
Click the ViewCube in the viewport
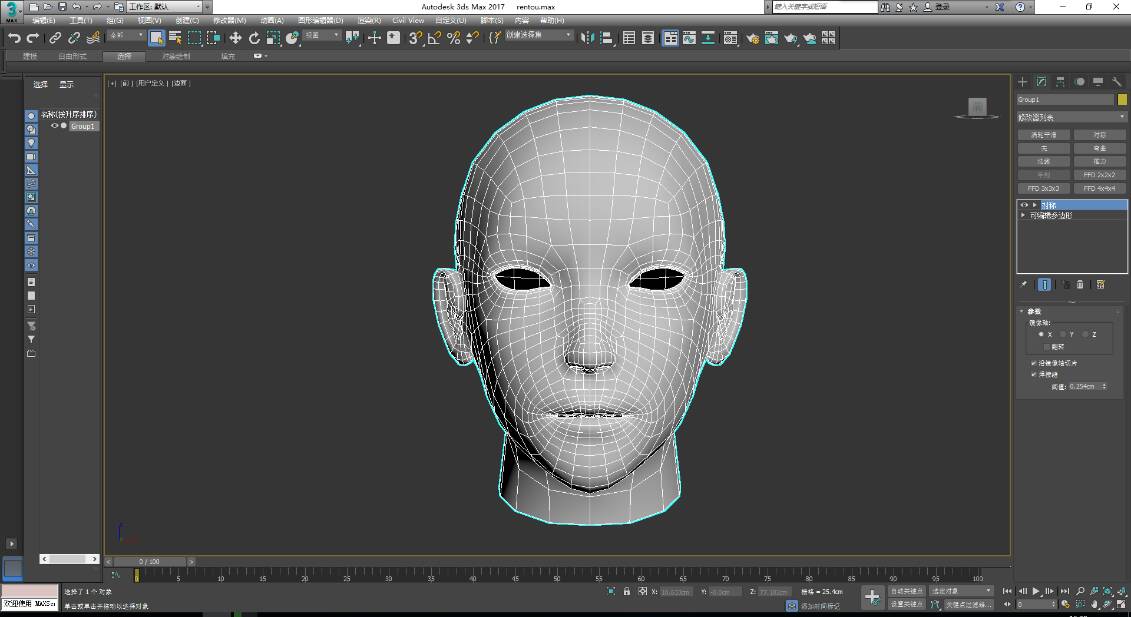(977, 107)
